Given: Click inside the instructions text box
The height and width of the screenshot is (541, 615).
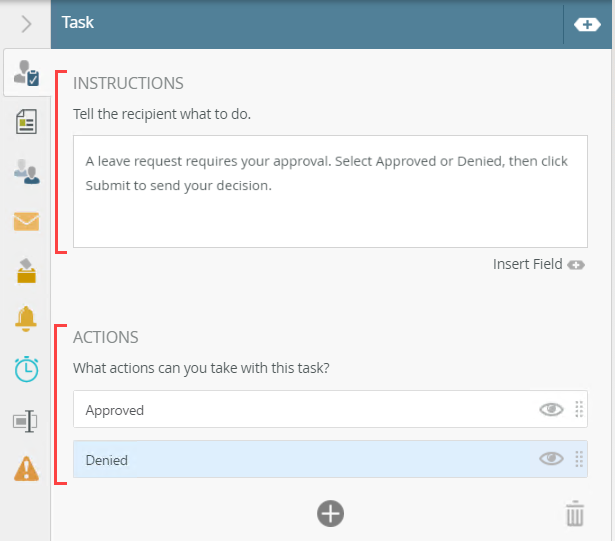Looking at the screenshot, I should [330, 191].
